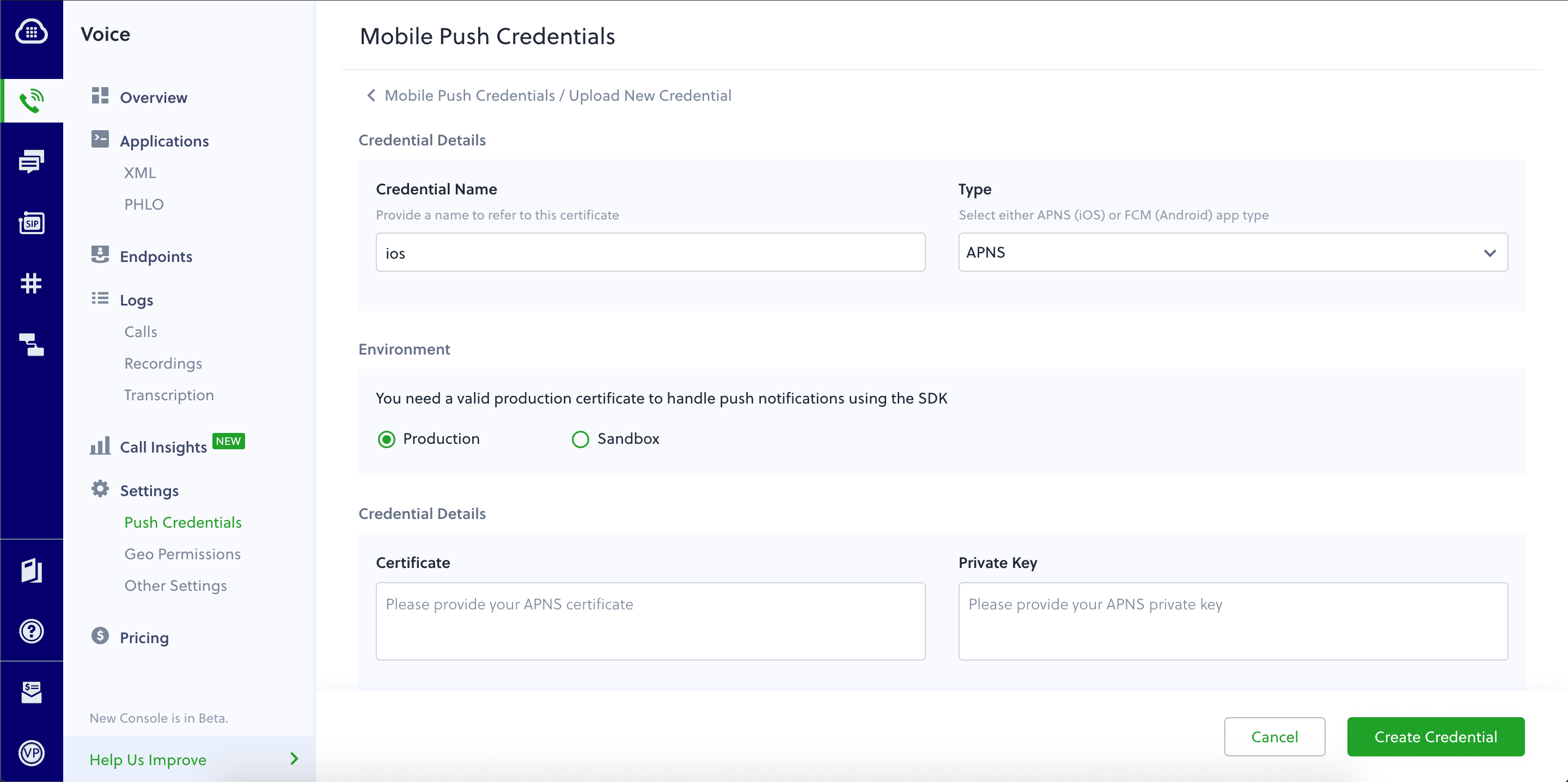Switch to the Push Credentials settings page
This screenshot has height=782, width=1568.
coord(182,522)
